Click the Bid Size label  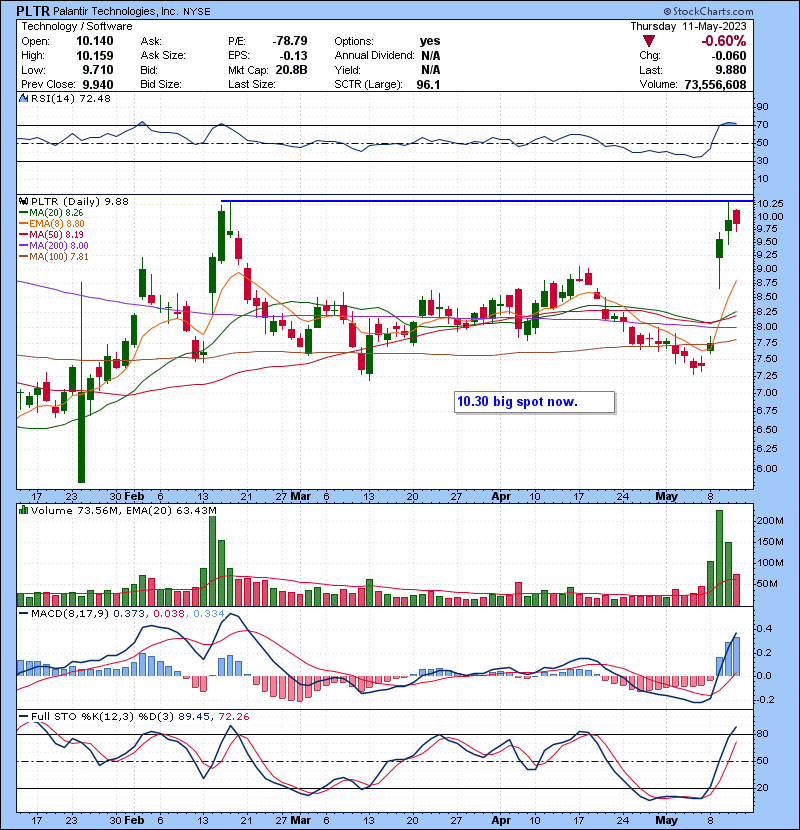pyautogui.click(x=161, y=85)
